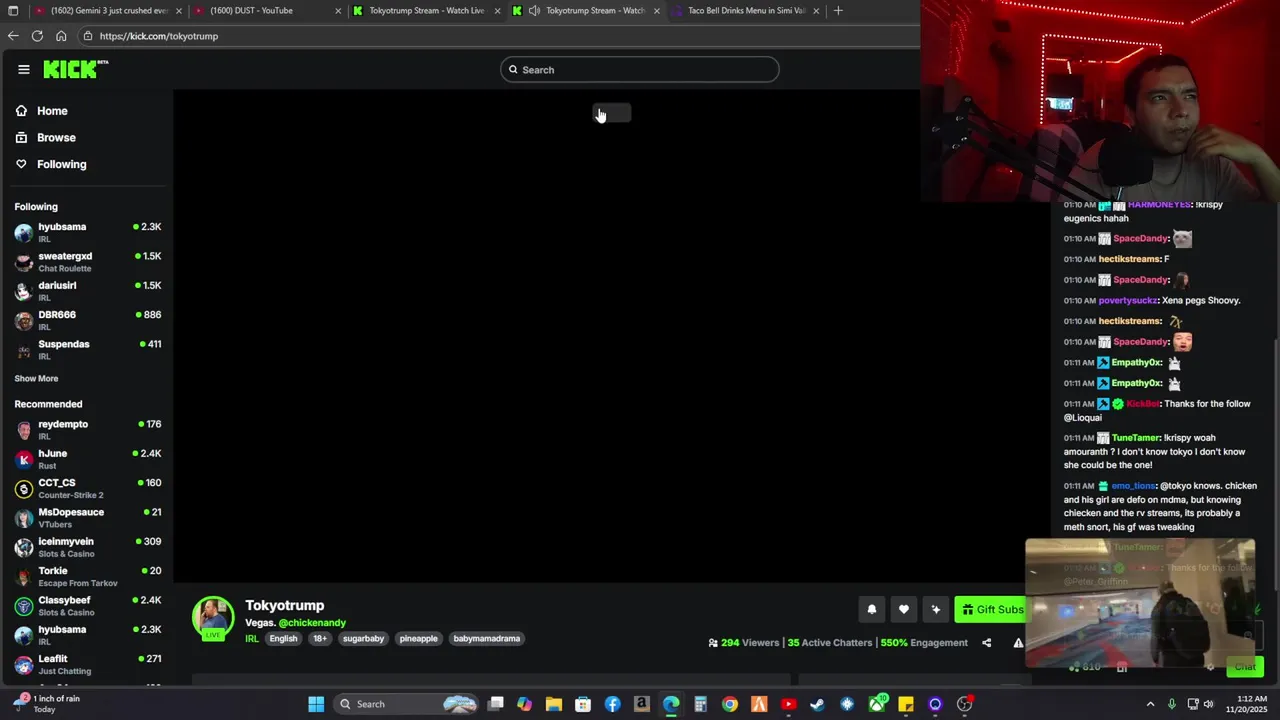Select the English language tag
This screenshot has width=1280, height=720.
283,639
